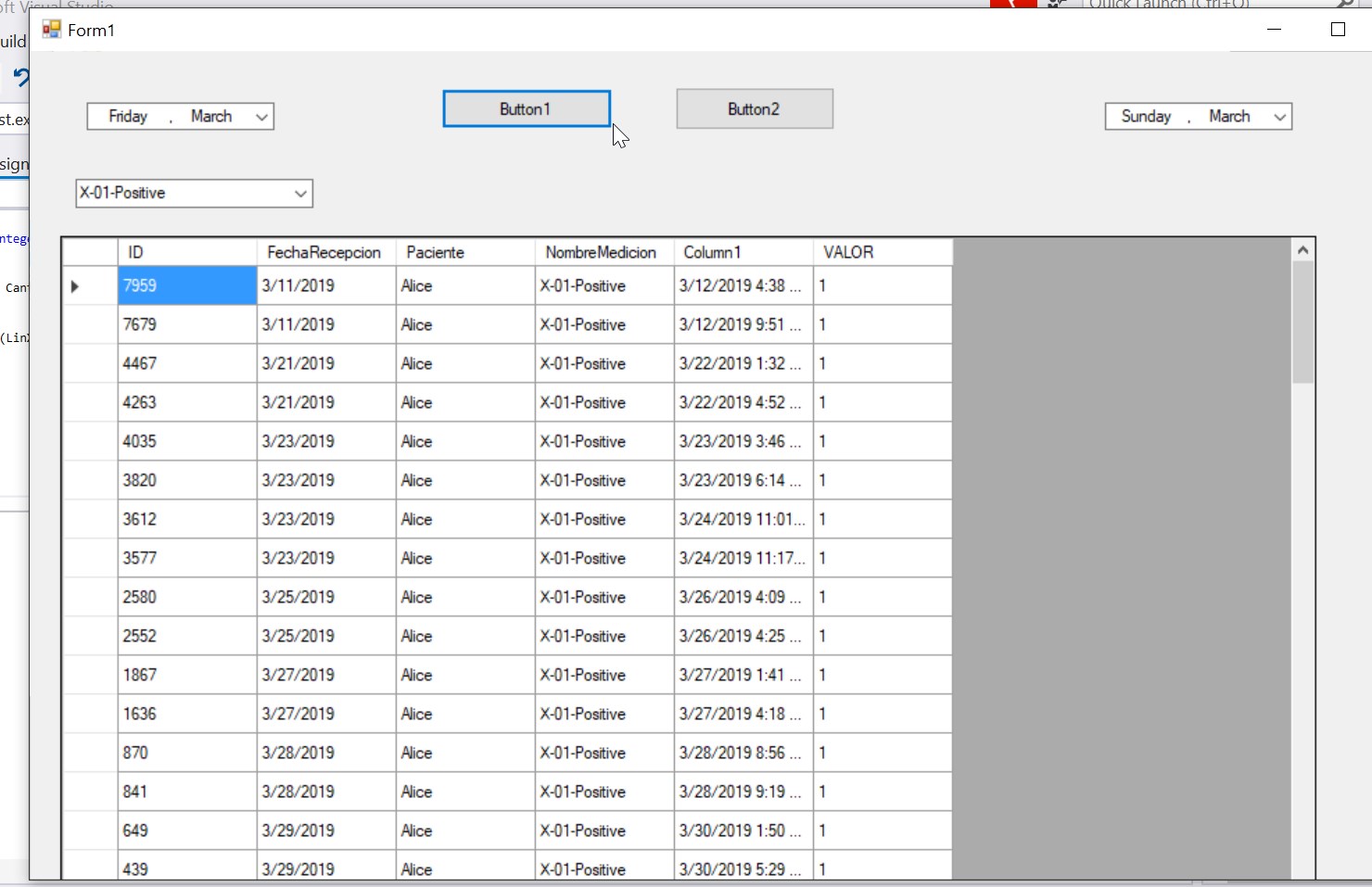The width and height of the screenshot is (1372, 887).
Task: Select NombreMedicion cell in row 1867
Action: 604,675
